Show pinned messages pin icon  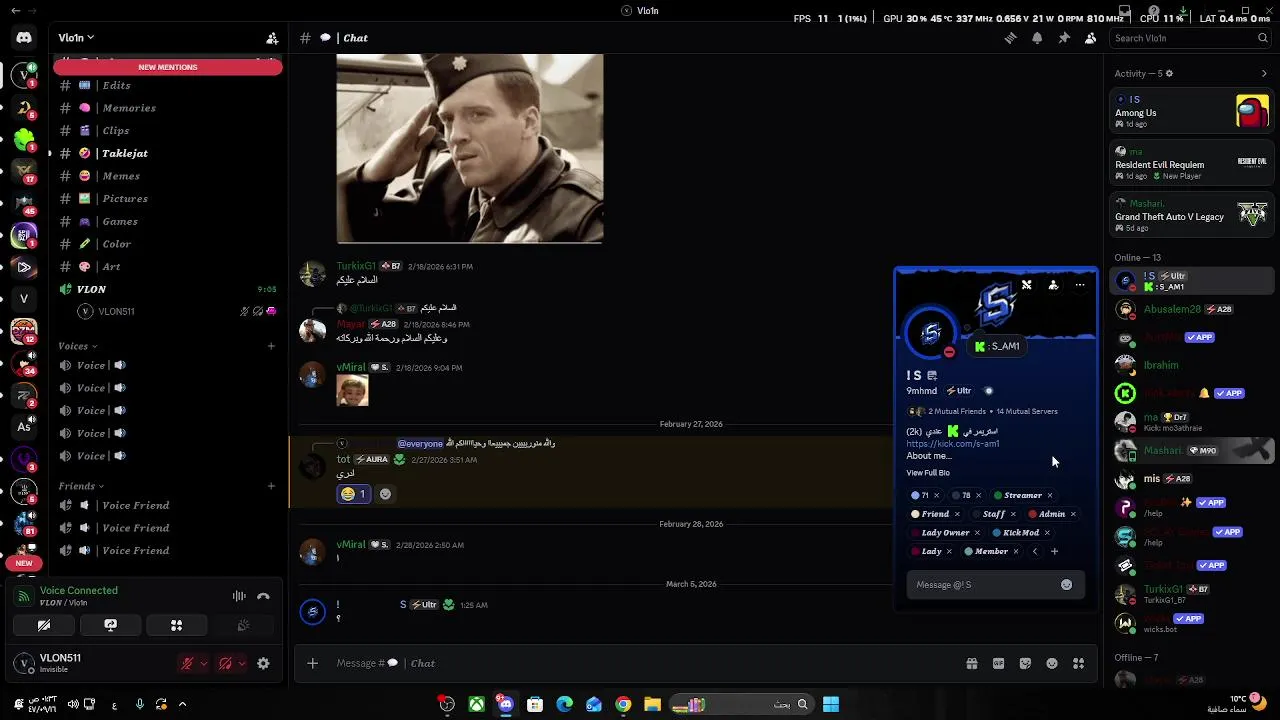1064,38
